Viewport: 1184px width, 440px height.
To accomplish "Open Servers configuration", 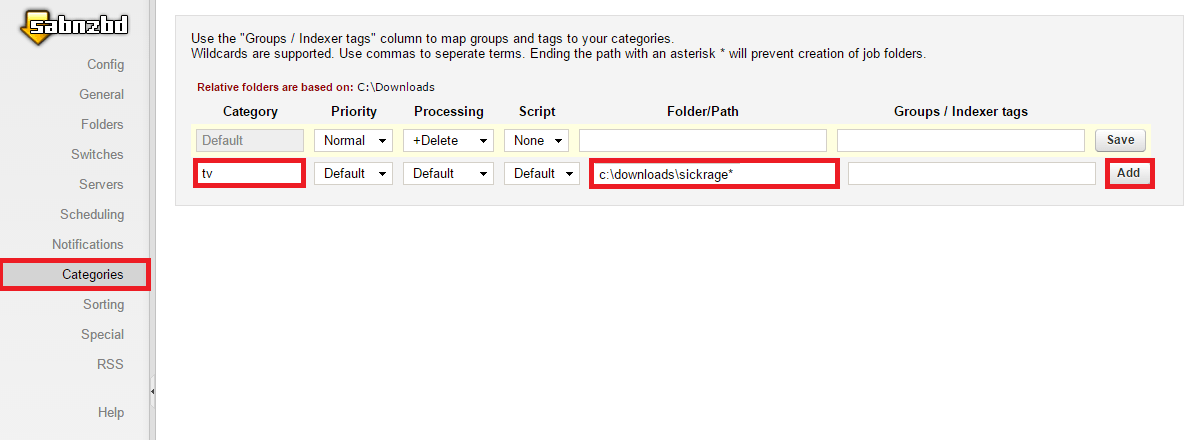I will point(101,185).
